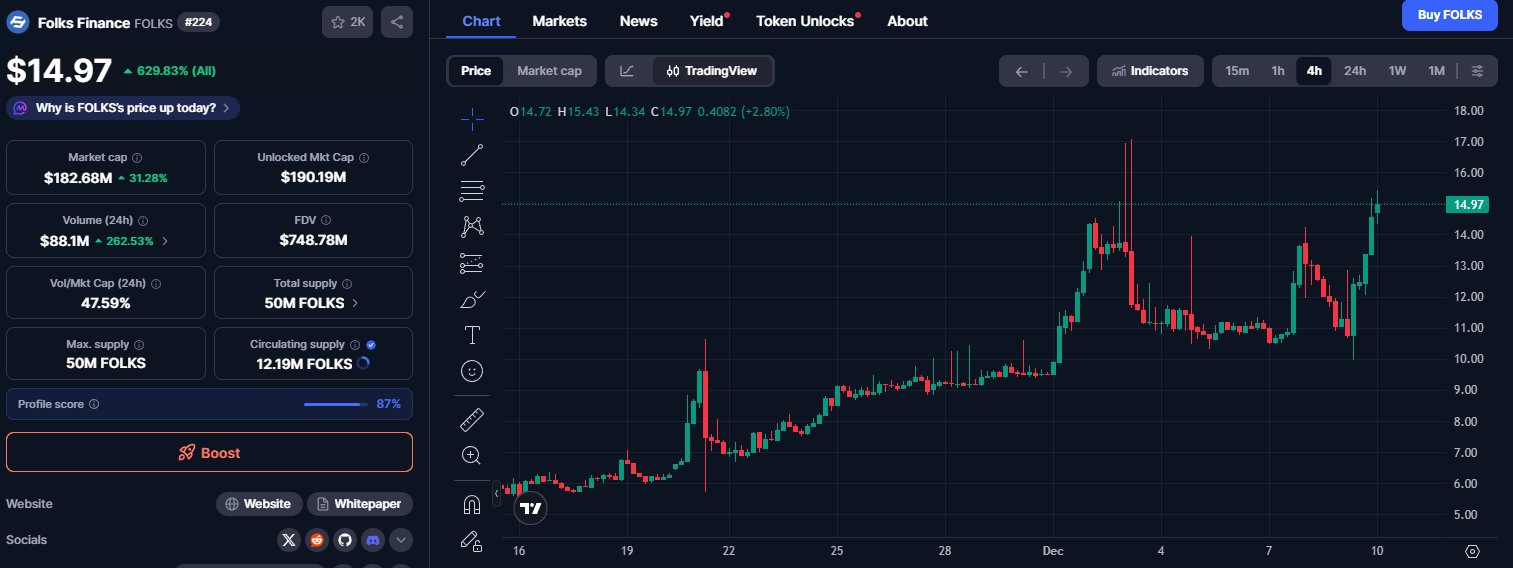The image size is (1513, 568).
Task: Switch to simple line chart view
Action: click(x=627, y=71)
